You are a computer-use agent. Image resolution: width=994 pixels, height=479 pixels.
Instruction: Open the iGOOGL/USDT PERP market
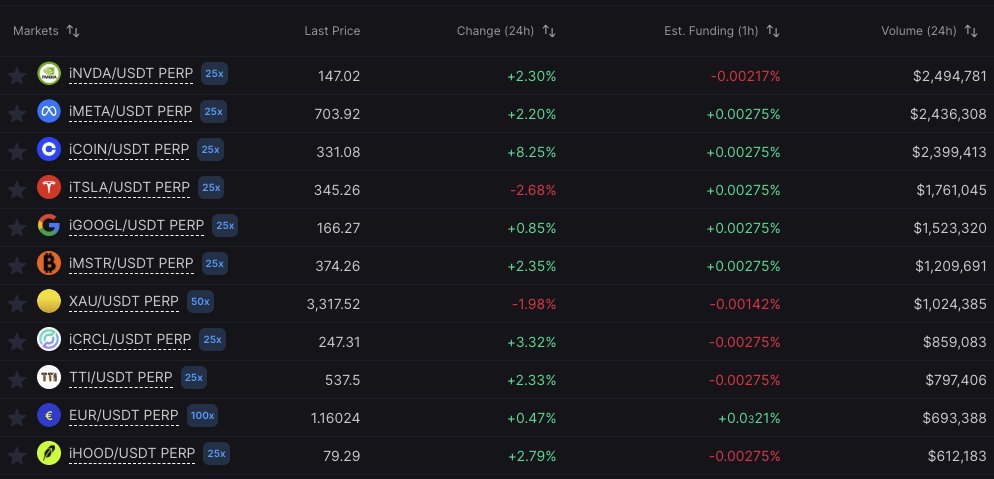point(136,226)
